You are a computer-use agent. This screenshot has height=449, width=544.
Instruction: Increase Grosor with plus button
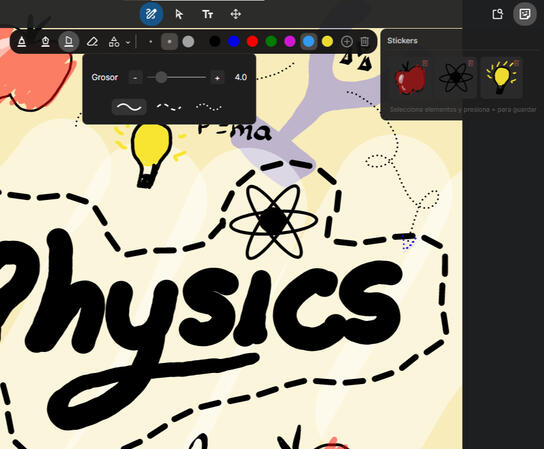[x=217, y=77]
